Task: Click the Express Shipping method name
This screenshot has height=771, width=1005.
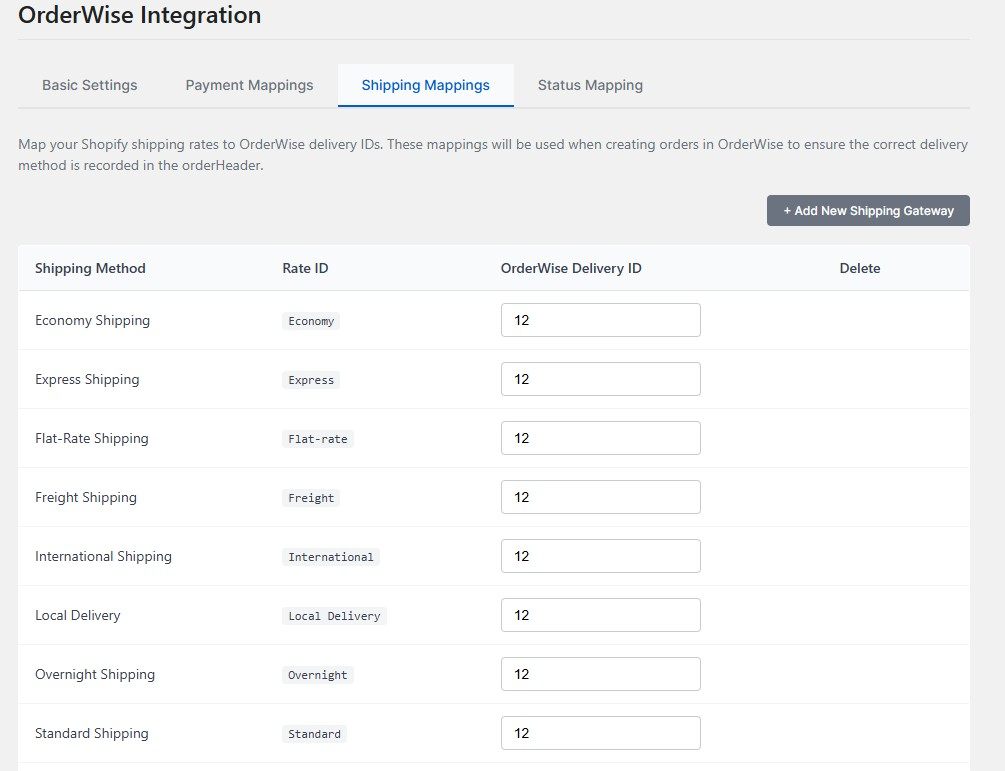Action: (x=87, y=379)
